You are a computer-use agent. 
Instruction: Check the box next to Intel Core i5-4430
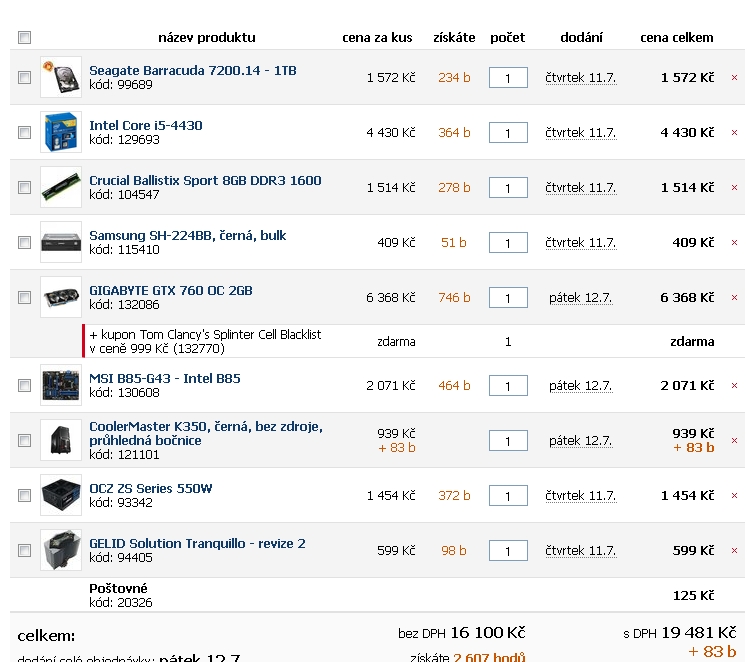point(25,132)
